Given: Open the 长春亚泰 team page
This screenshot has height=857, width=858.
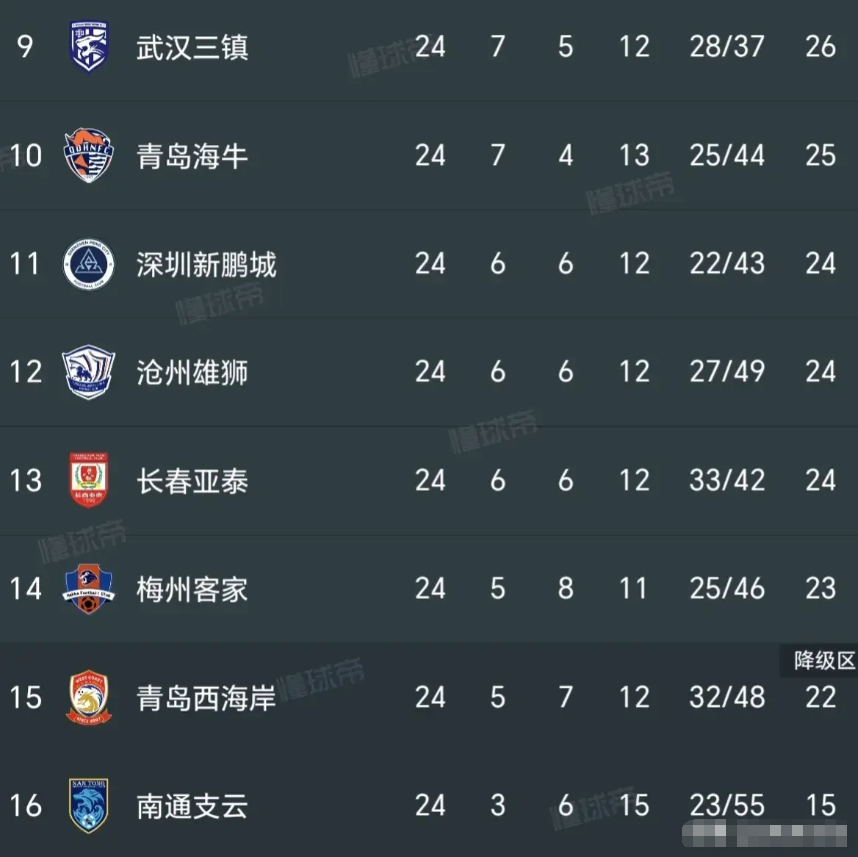Looking at the screenshot, I should point(192,481).
